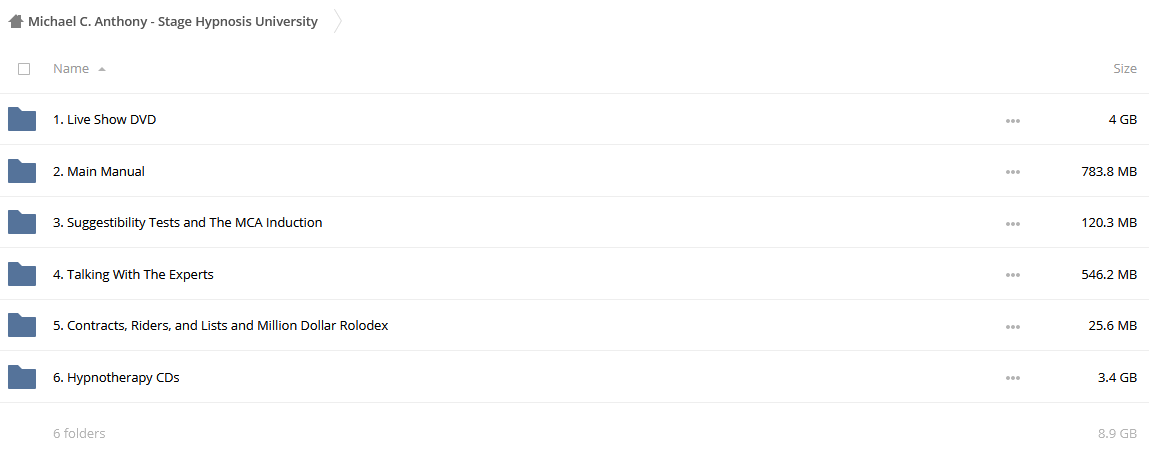Open the Live Show DVD folder icon
The width and height of the screenshot is (1149, 452).
(x=22, y=119)
